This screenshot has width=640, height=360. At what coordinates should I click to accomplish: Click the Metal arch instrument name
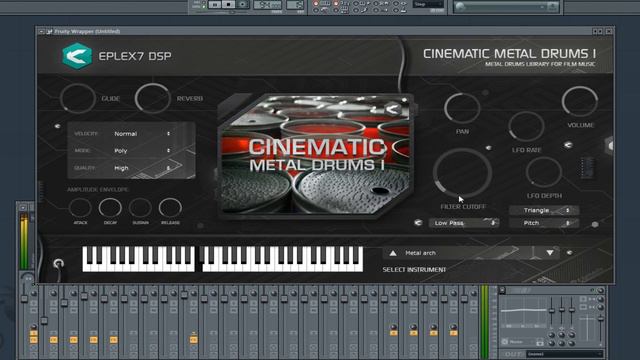[x=420, y=253]
